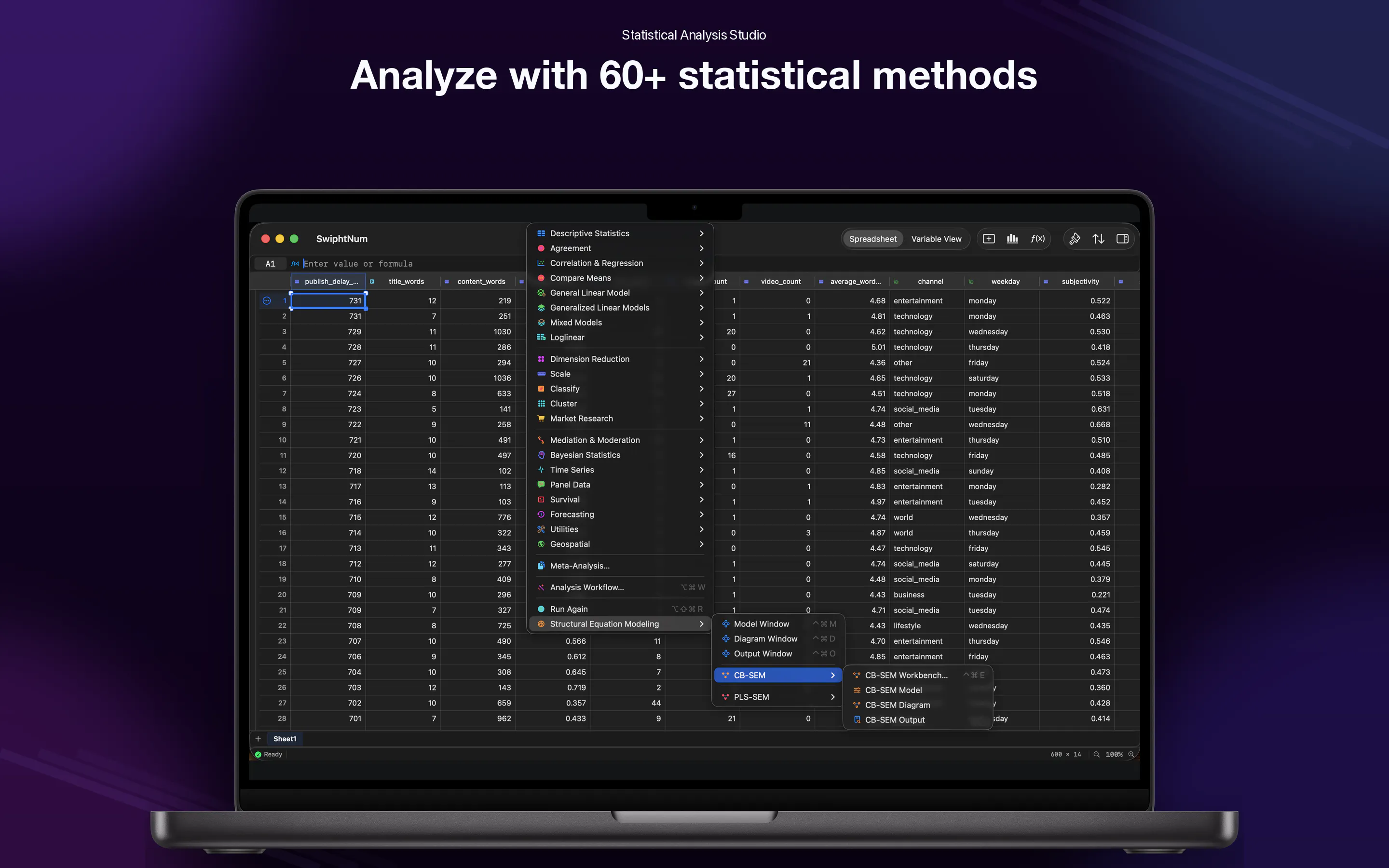
Task: Expand the Dimension Reduction chevron
Action: click(x=701, y=359)
